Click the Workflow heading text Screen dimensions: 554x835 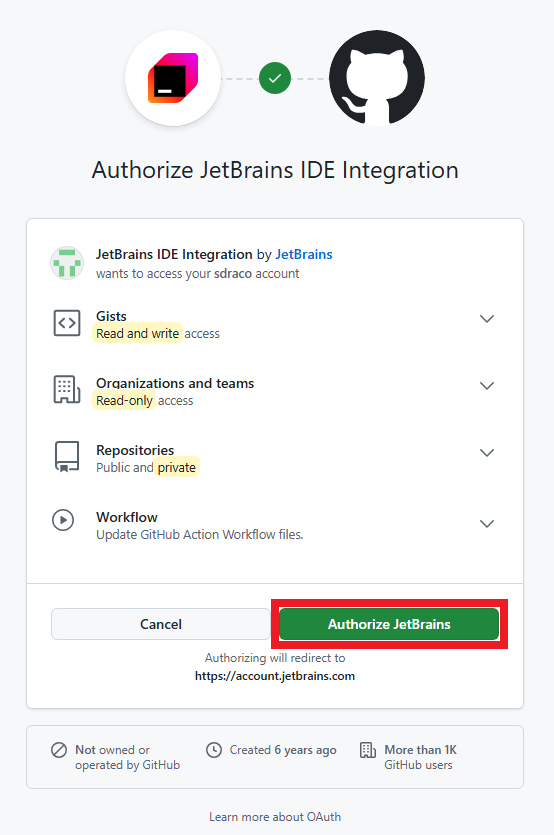(x=127, y=517)
